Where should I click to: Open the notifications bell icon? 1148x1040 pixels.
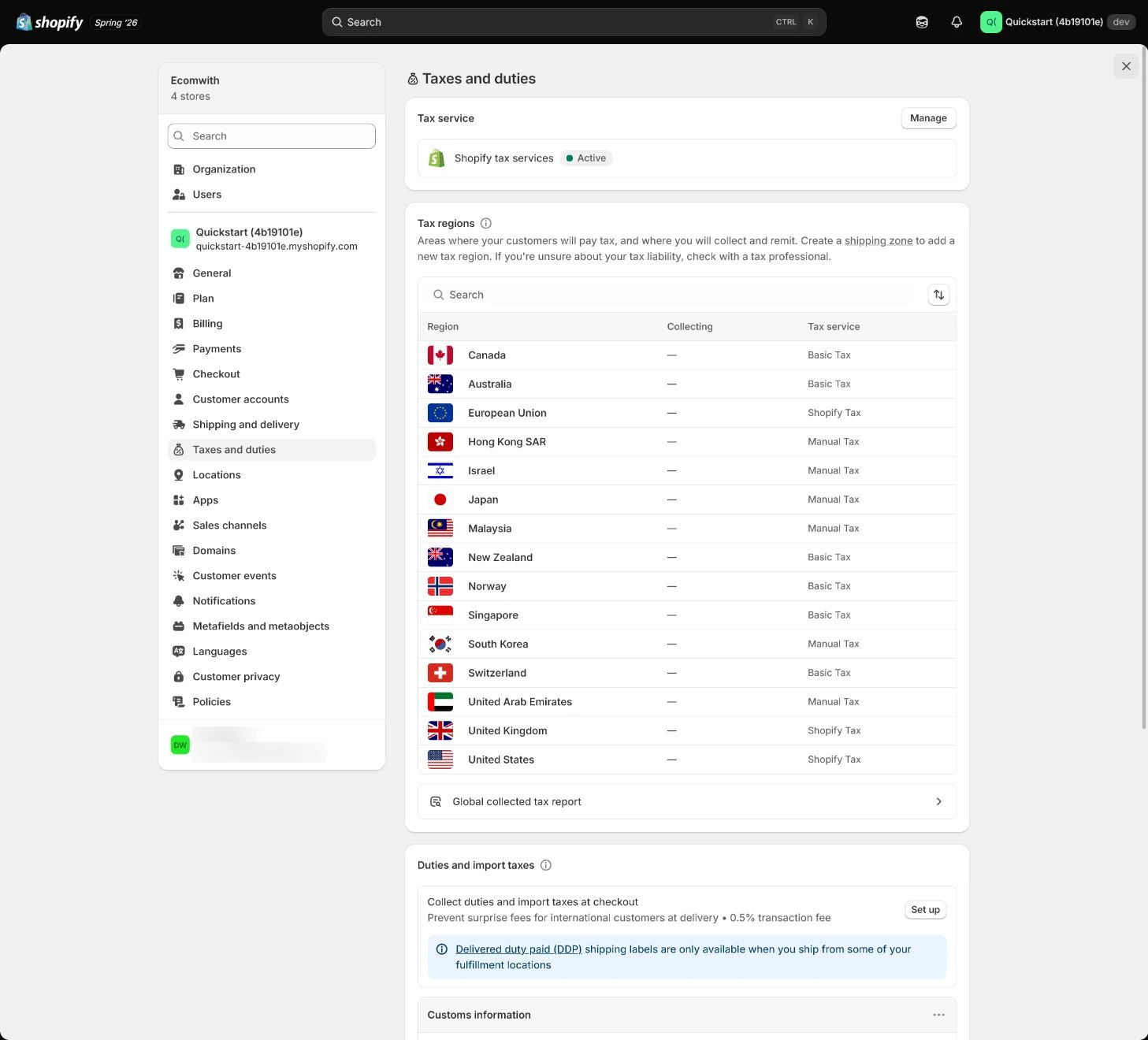coord(957,22)
